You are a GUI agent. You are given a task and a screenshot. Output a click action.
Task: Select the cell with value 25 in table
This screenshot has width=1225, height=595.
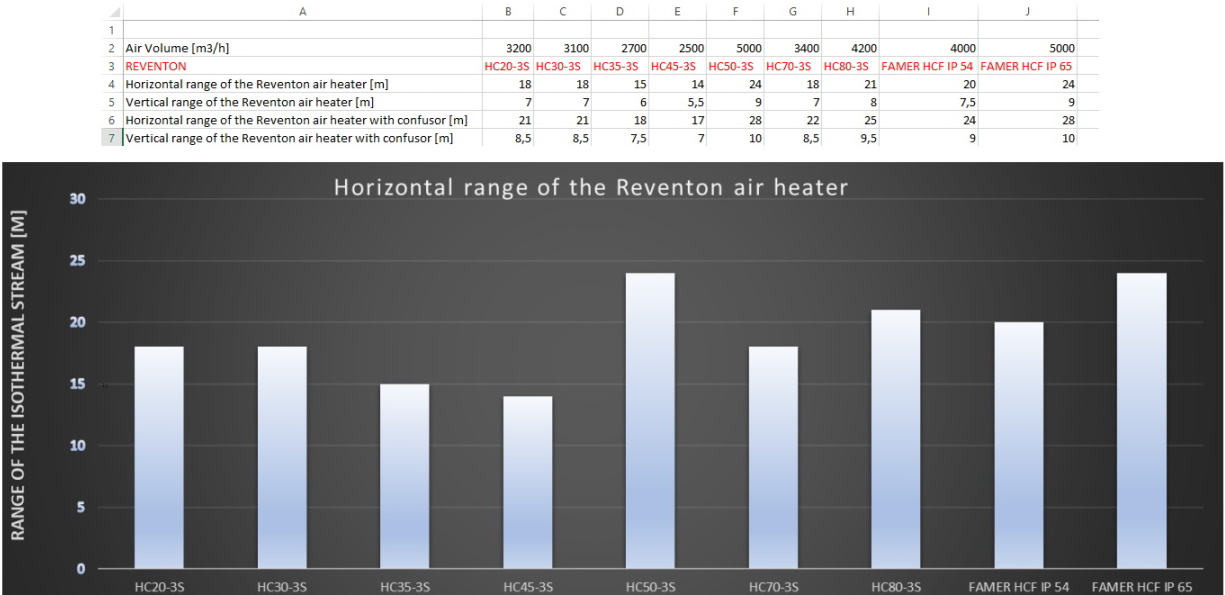[849, 120]
